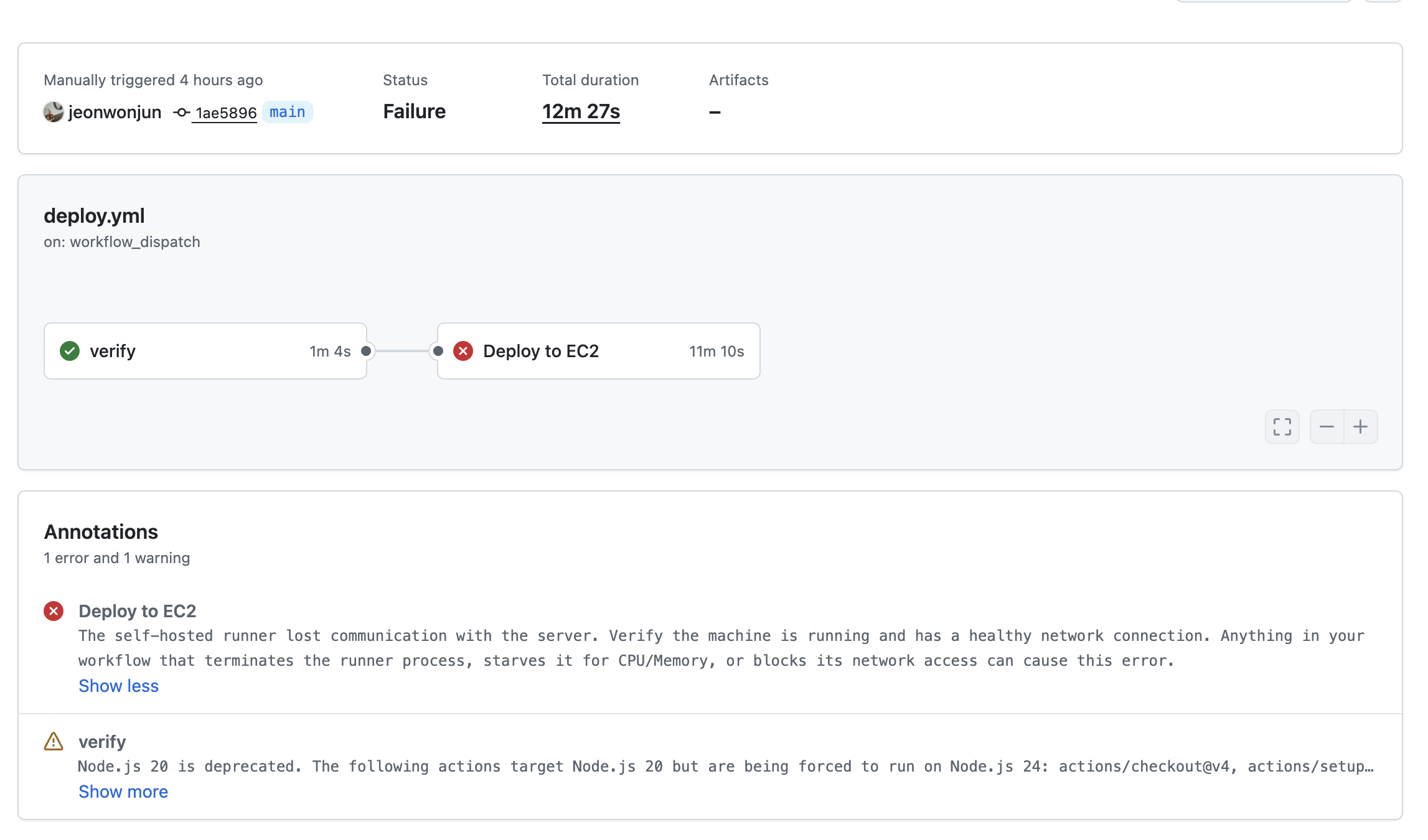Open commit 1ae5896
The height and width of the screenshot is (840, 1428).
226,113
